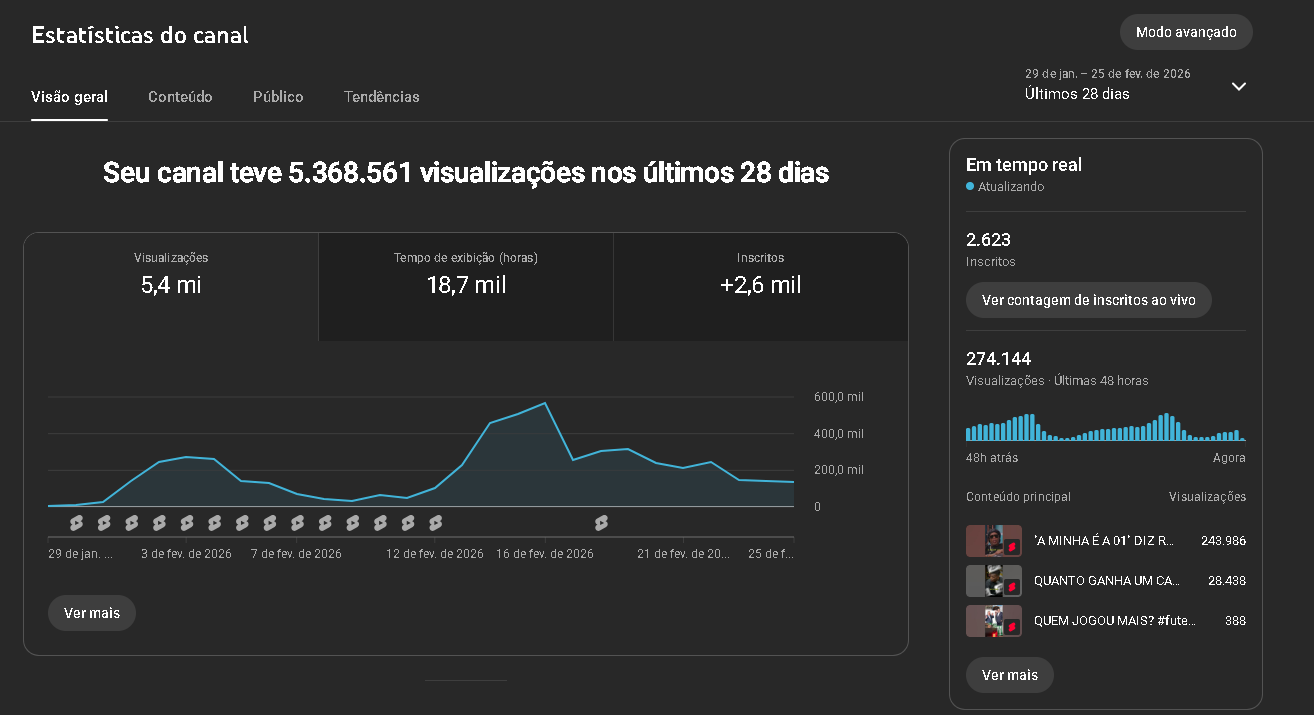
Task: Click the Estatísticas do canal heading
Action: (140, 35)
